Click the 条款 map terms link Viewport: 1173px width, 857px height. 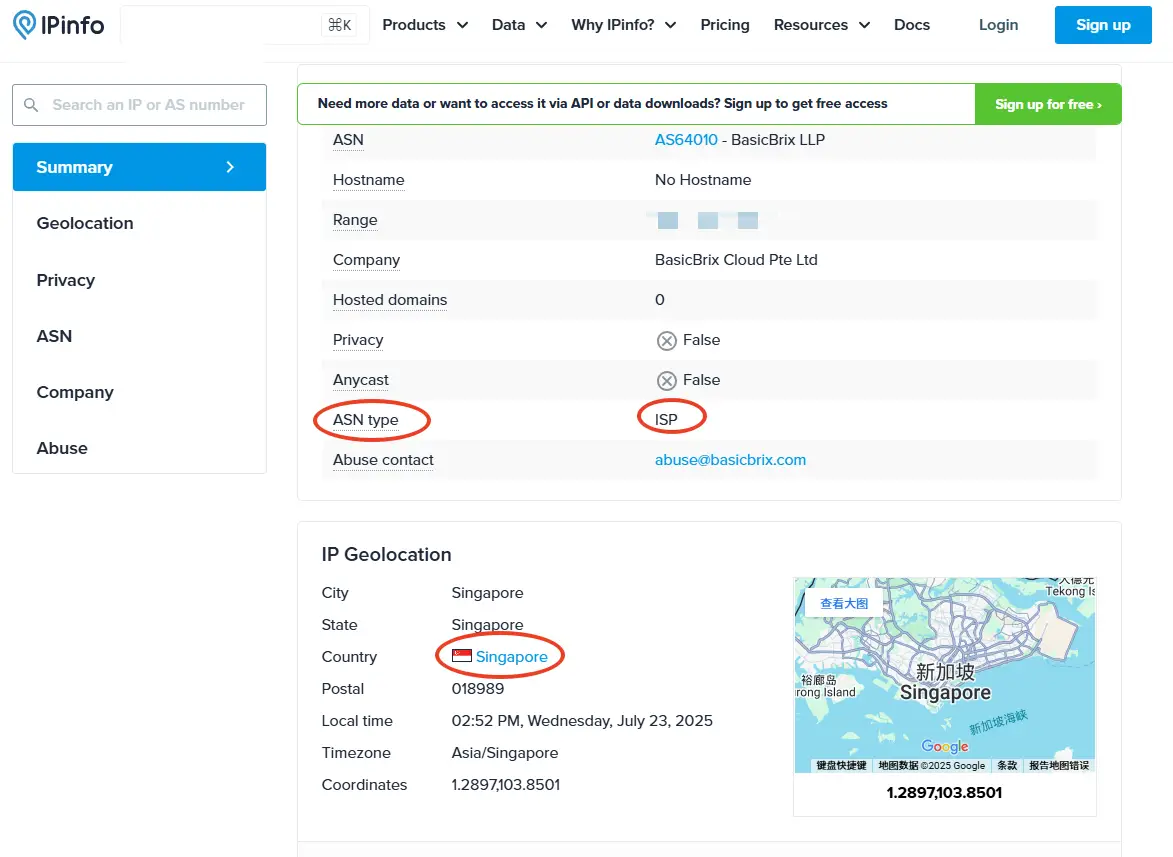[x=1007, y=765]
